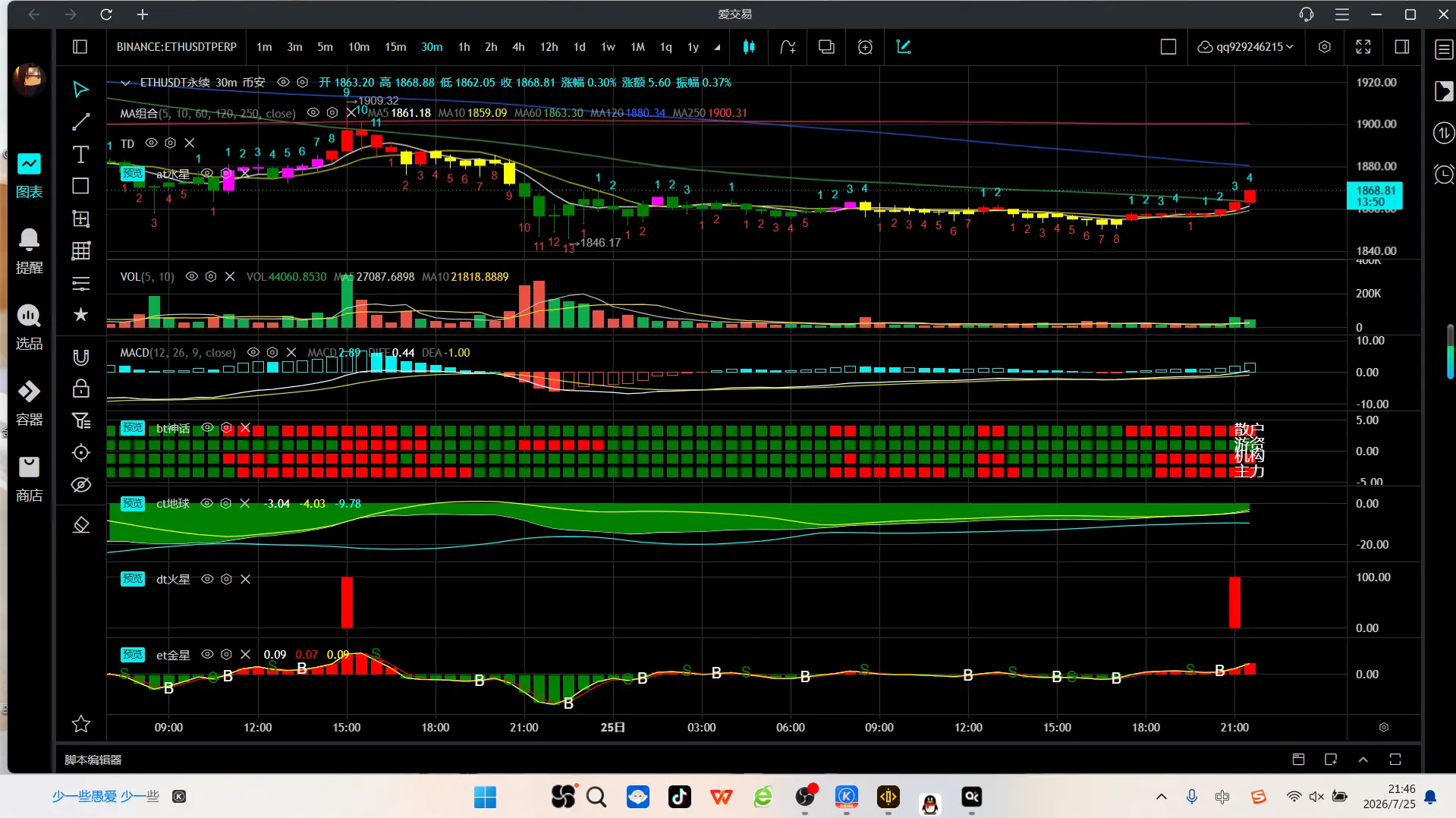
Task: Select the trend line drawing tool
Action: [80, 122]
